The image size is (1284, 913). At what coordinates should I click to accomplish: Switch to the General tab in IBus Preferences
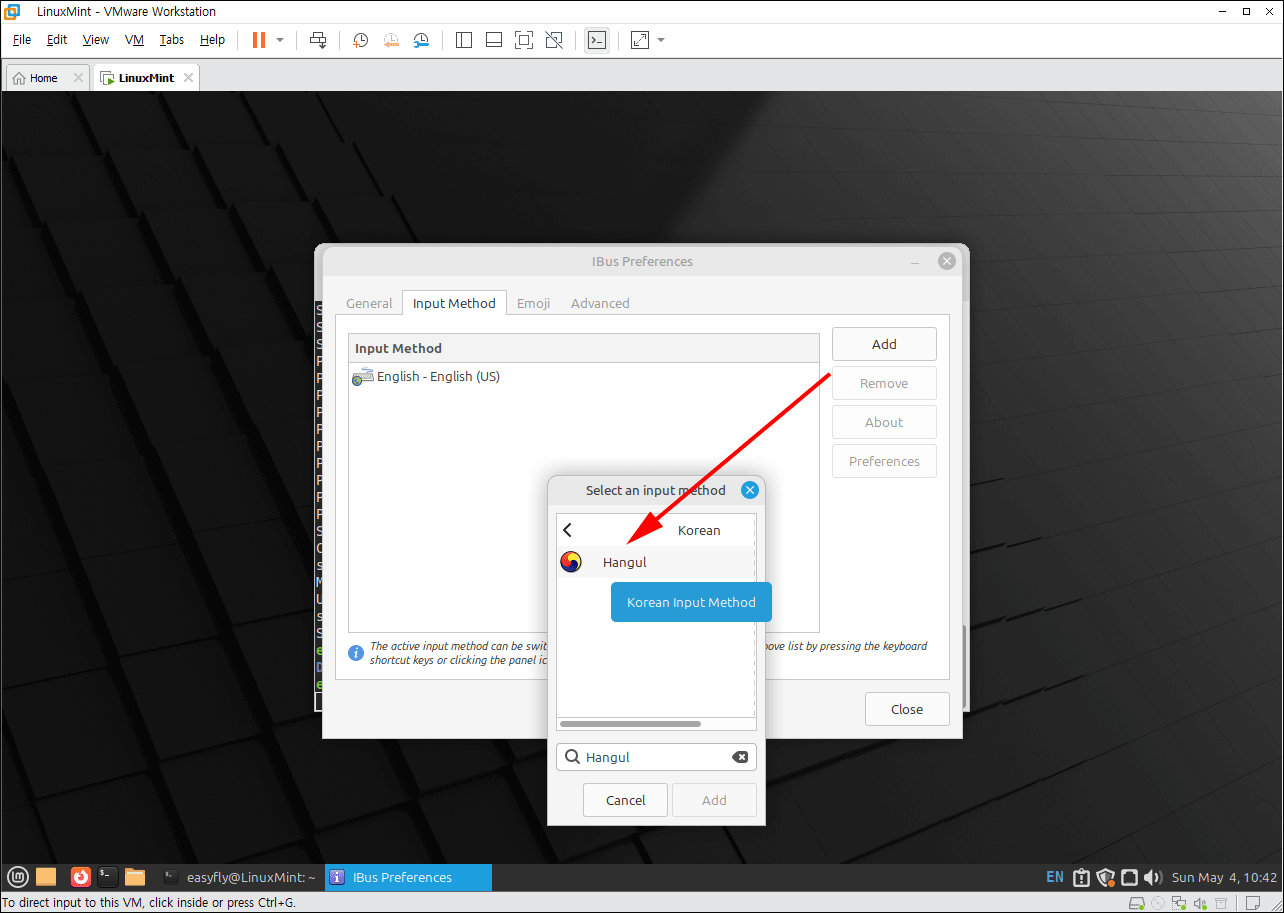(x=369, y=303)
